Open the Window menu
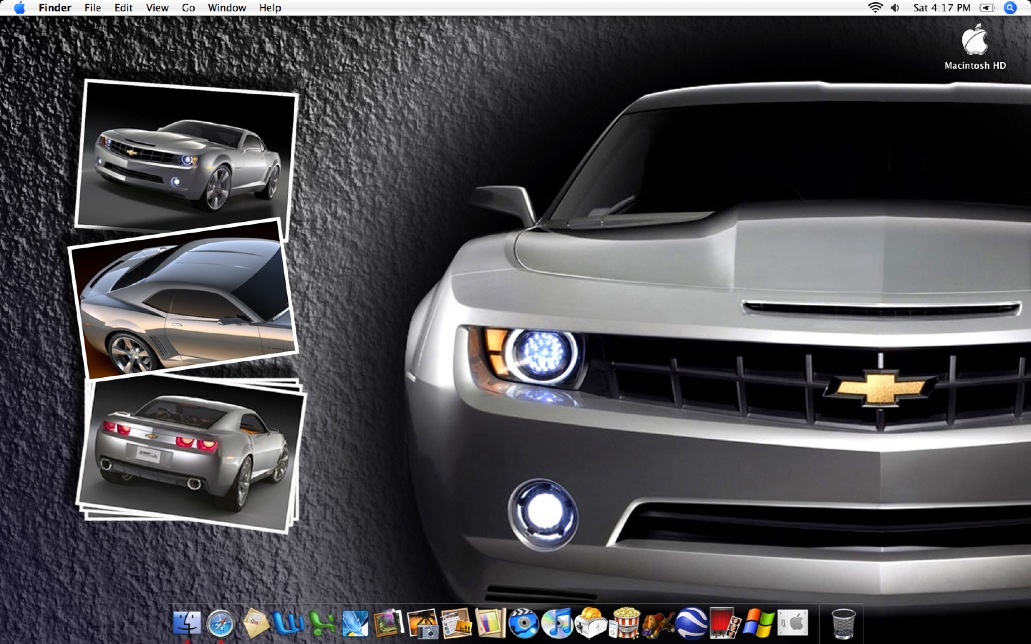Viewport: 1031px width, 644px height. 227,8
